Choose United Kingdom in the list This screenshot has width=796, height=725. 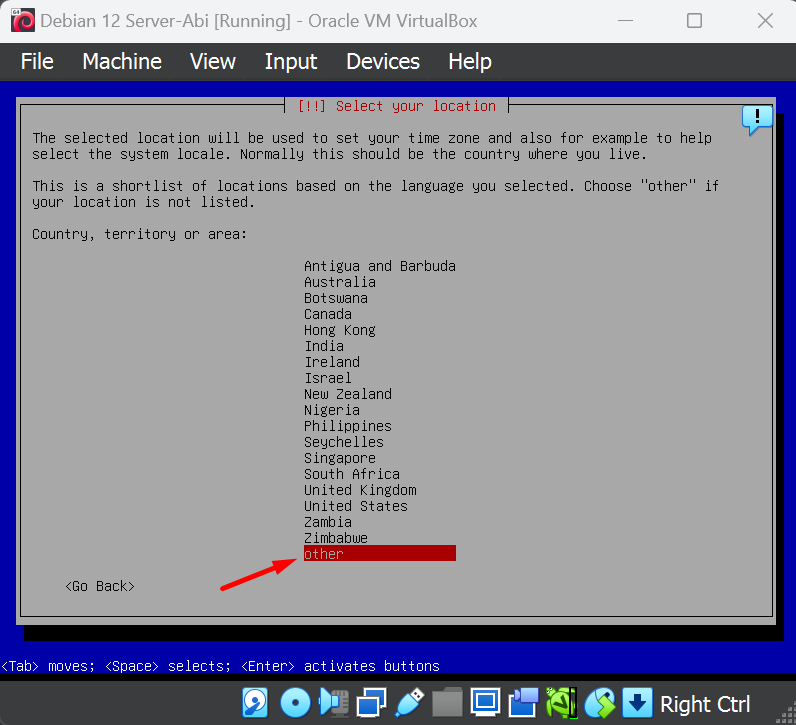tap(380, 490)
